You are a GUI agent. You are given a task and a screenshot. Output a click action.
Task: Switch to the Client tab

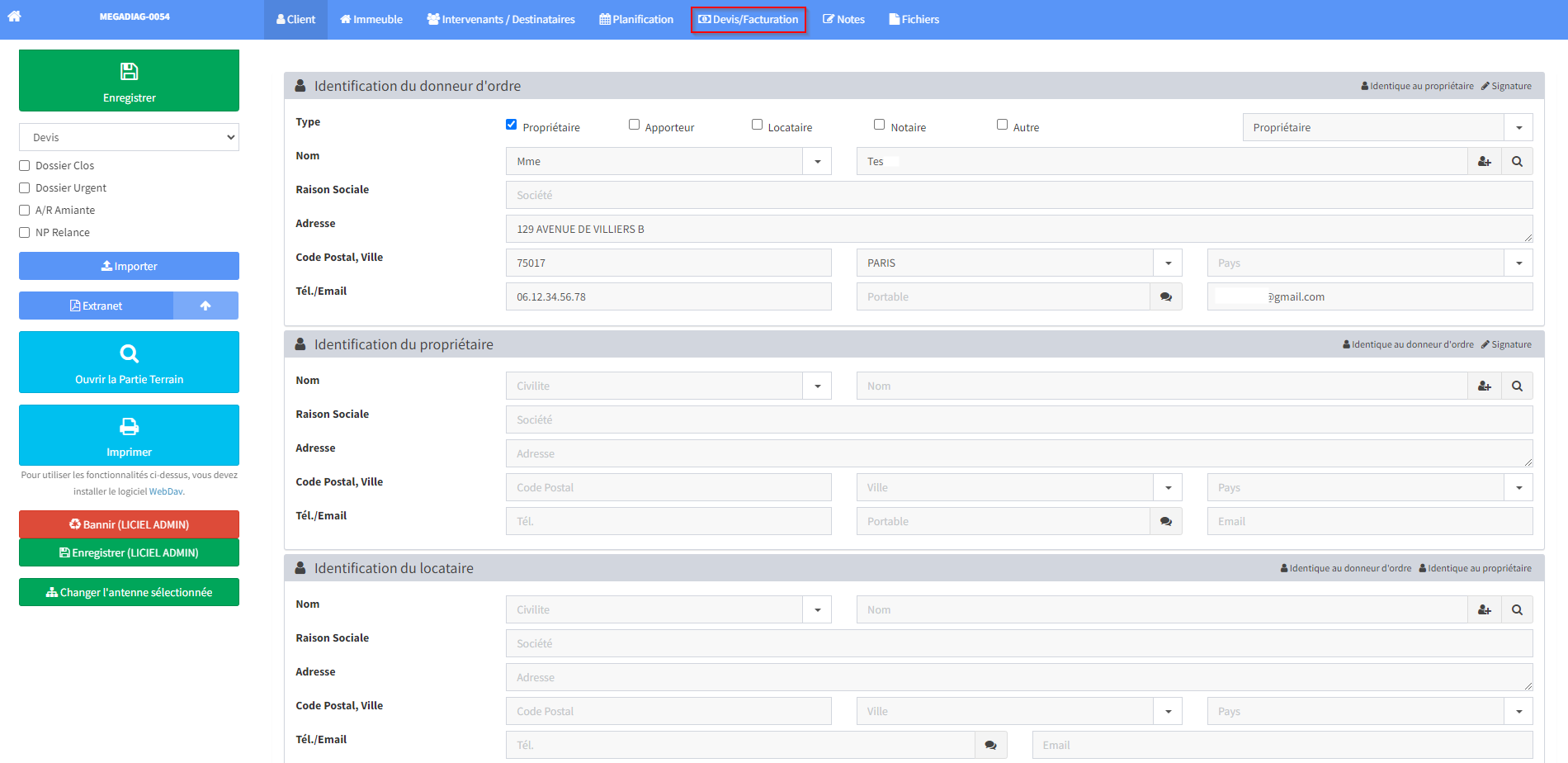pos(295,19)
